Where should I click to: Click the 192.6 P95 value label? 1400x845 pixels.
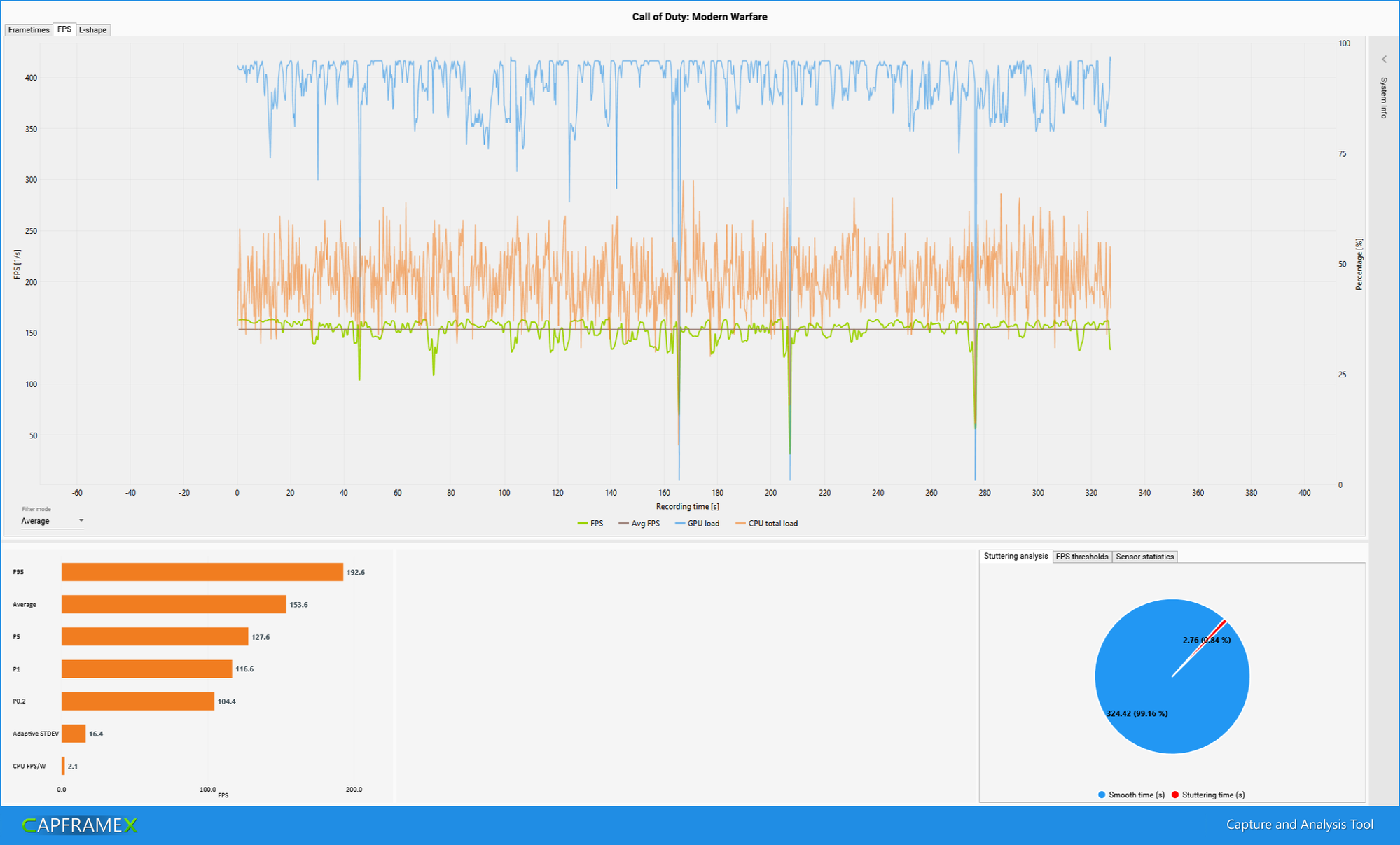pos(356,573)
